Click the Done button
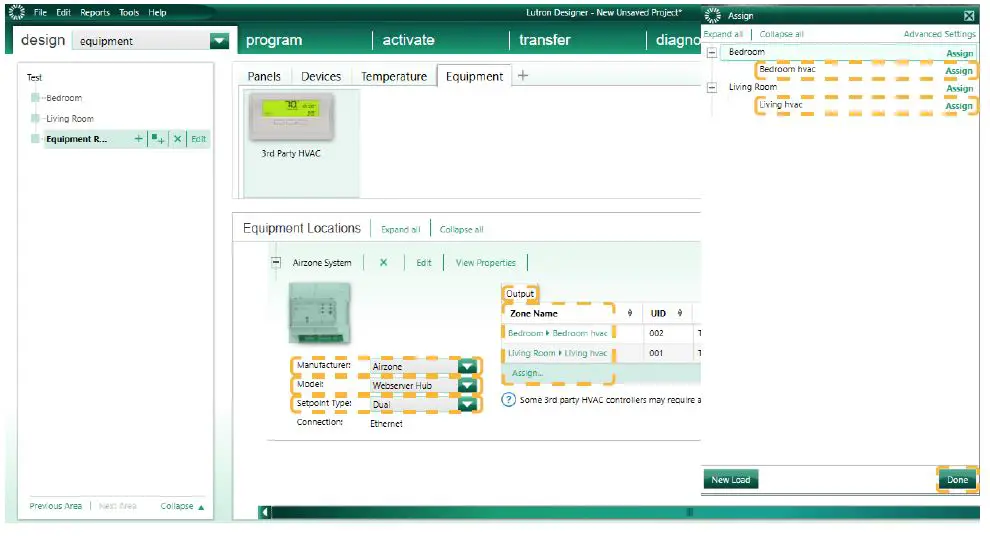Image resolution: width=990 pixels, height=536 pixels. 957,480
